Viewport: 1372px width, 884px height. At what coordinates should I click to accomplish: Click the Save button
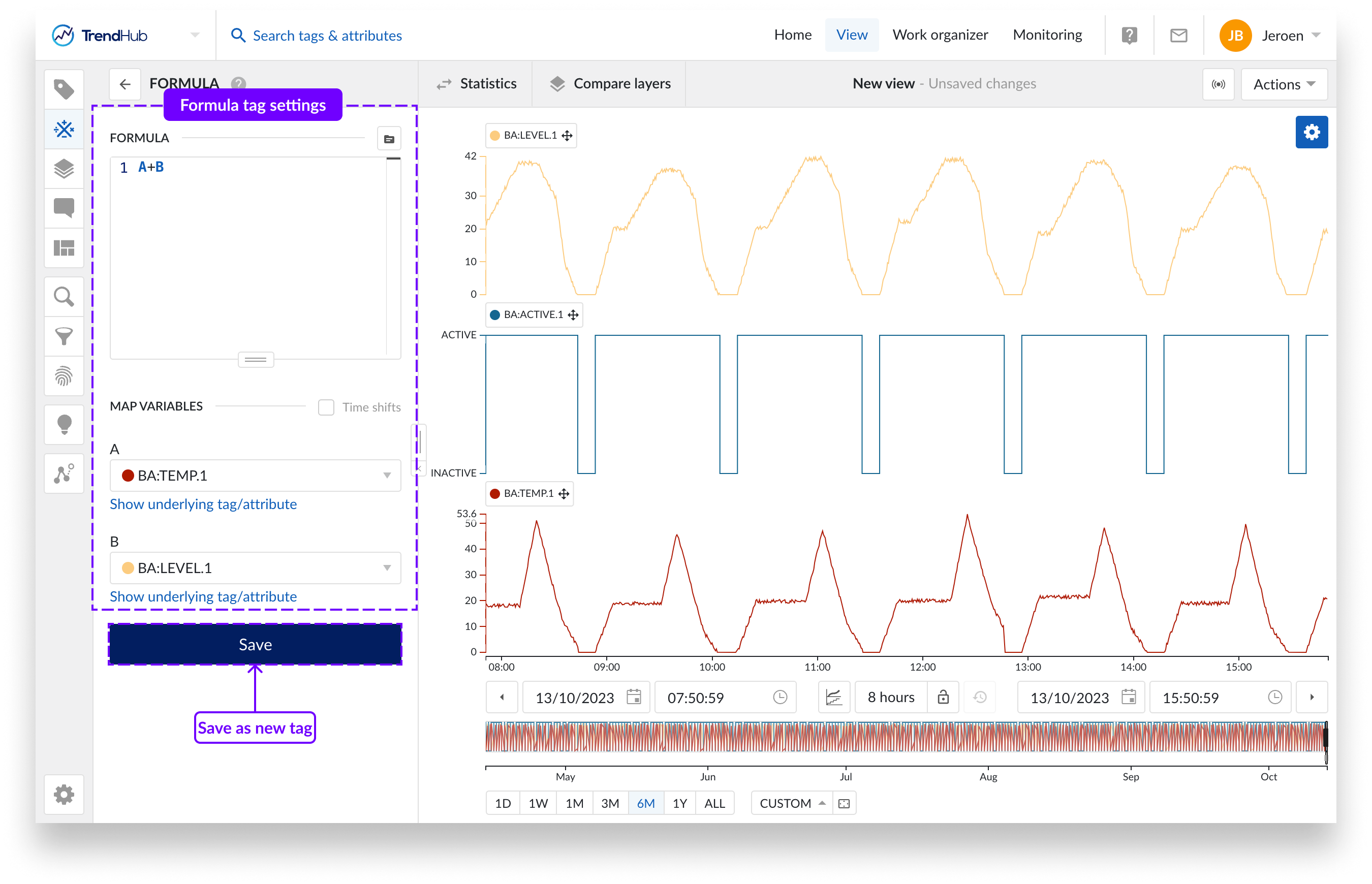click(255, 644)
